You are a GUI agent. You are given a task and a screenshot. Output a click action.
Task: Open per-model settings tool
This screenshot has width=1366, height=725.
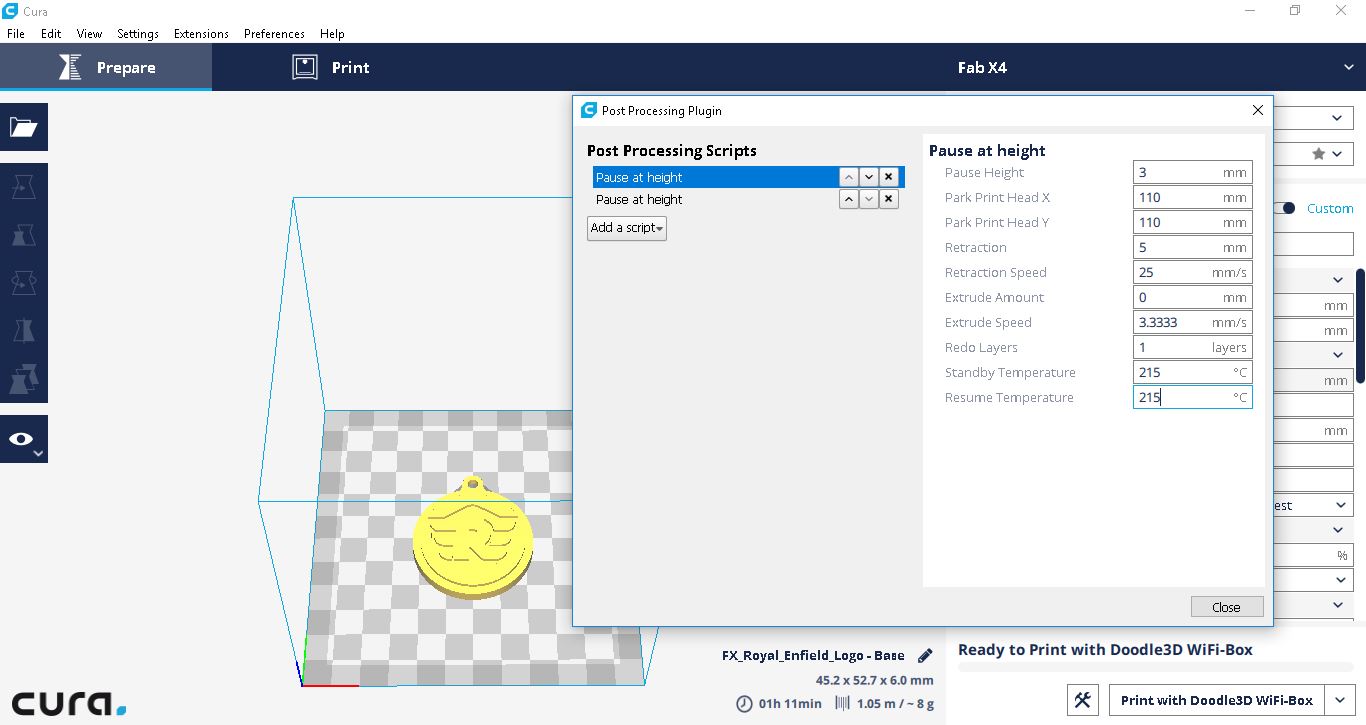click(24, 379)
